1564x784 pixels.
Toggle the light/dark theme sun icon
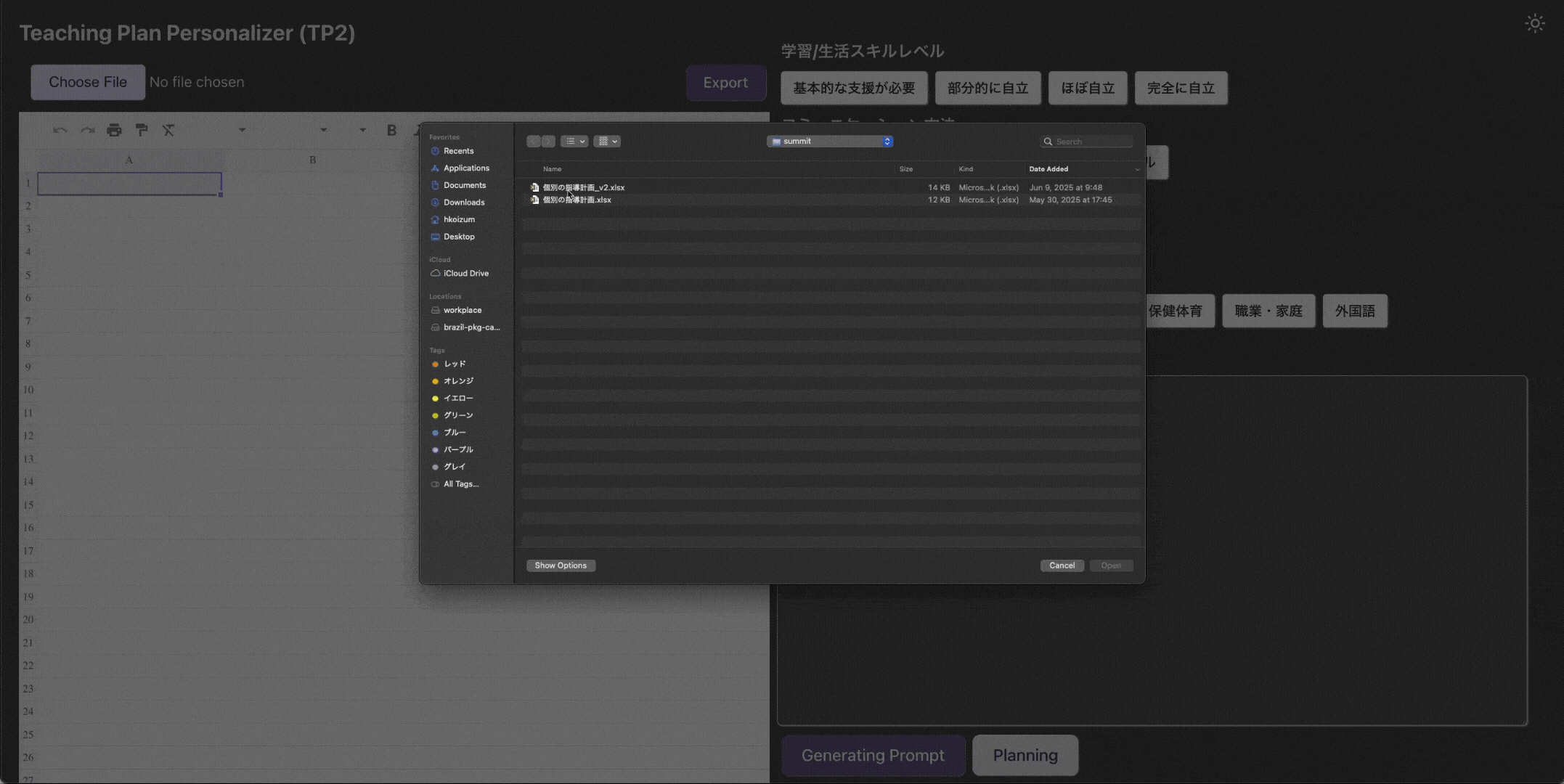coord(1534,23)
